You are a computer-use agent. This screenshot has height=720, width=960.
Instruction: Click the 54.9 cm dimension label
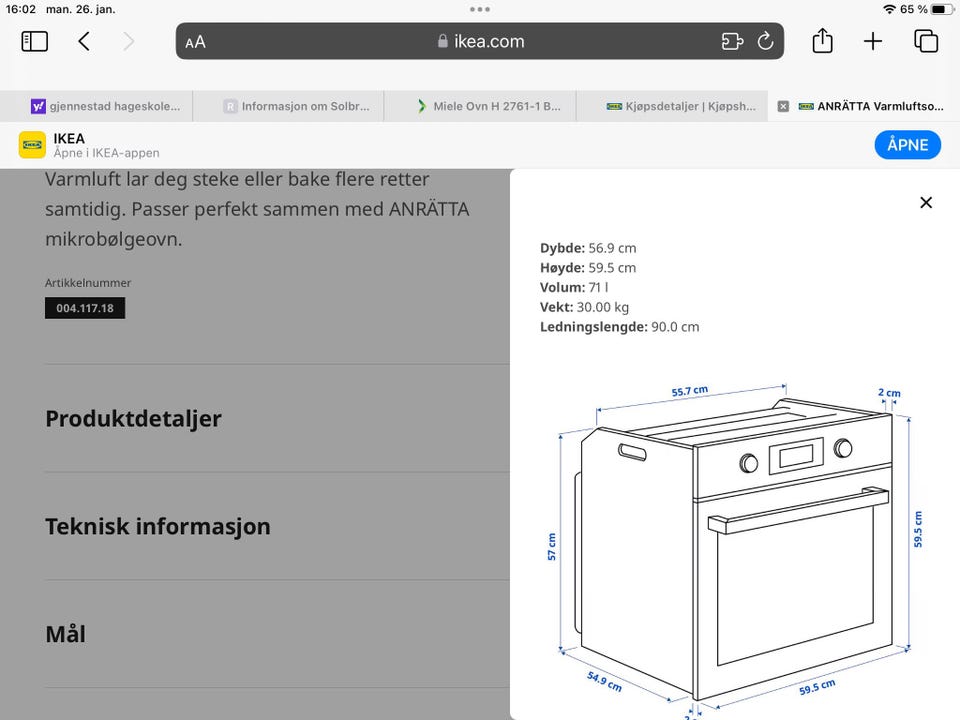604,681
